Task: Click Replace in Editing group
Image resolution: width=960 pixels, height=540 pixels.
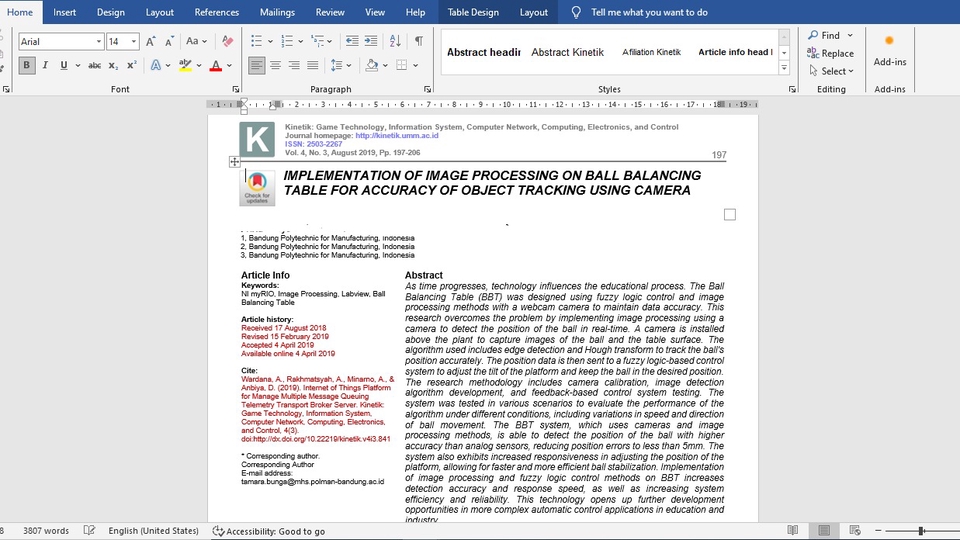Action: pyautogui.click(x=830, y=53)
